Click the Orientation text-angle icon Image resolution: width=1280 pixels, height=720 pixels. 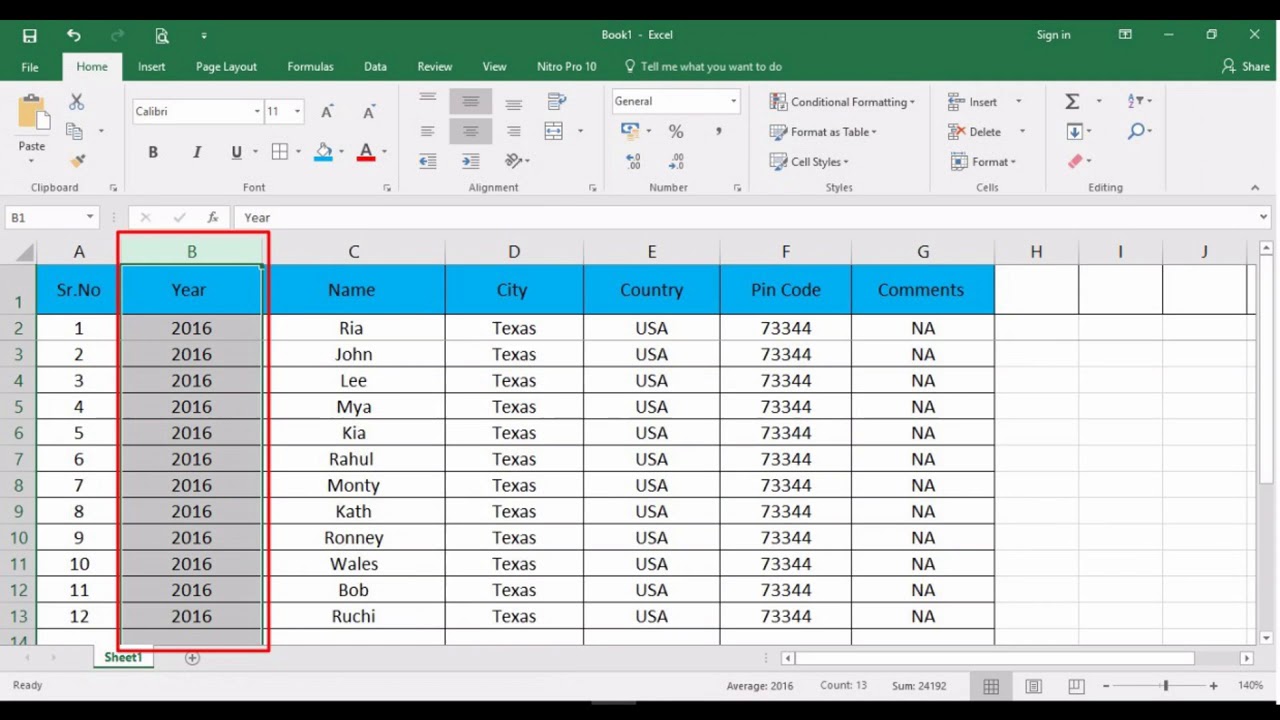(x=513, y=160)
